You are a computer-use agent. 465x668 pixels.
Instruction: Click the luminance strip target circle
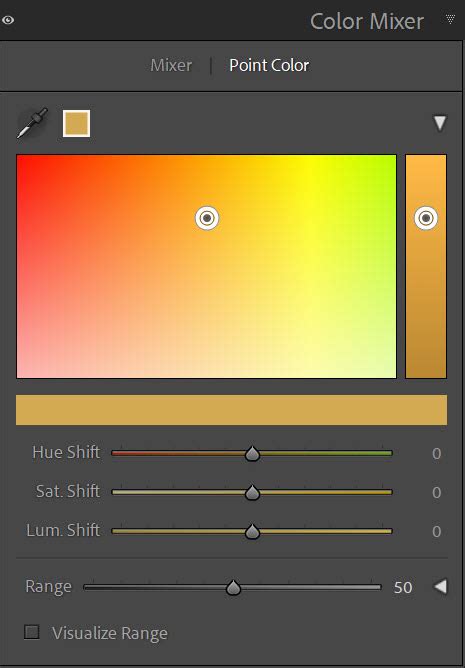(x=426, y=218)
